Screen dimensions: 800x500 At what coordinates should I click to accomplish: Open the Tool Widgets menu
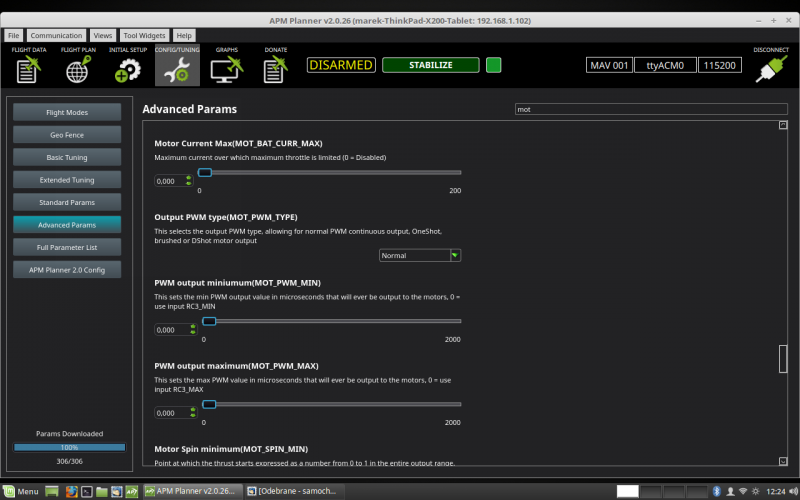[145, 35]
